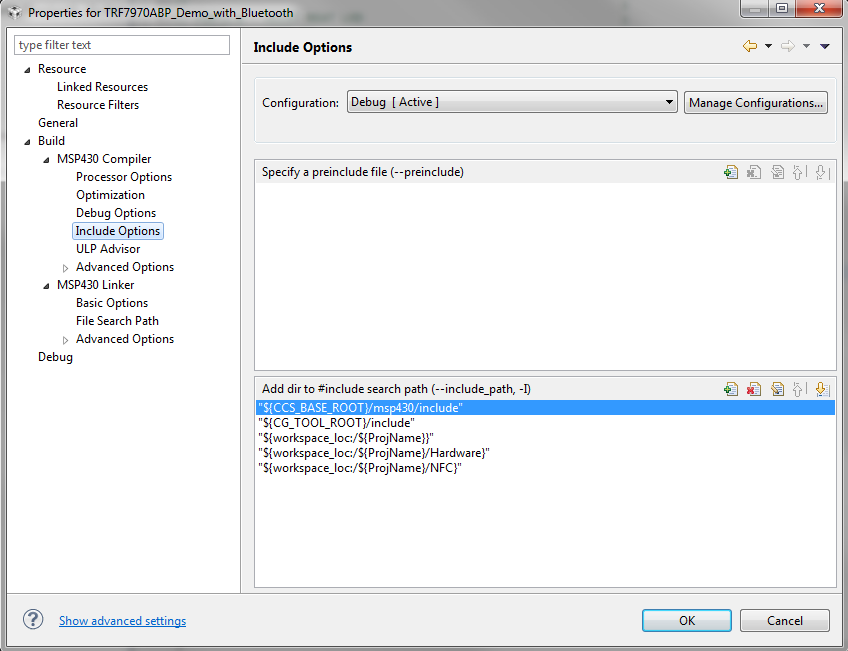Click the forward navigation arrow icon
The width and height of the screenshot is (848, 651).
(x=787, y=46)
